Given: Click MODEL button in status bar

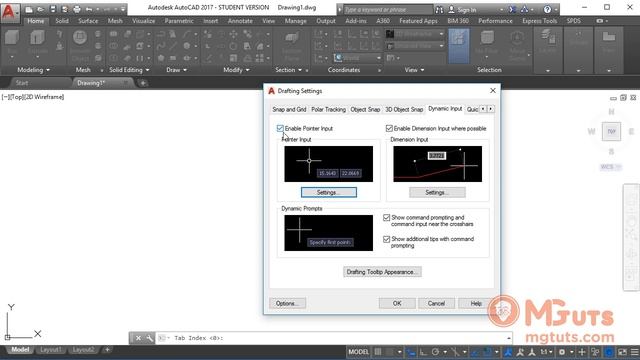Looking at the screenshot, I should [358, 352].
